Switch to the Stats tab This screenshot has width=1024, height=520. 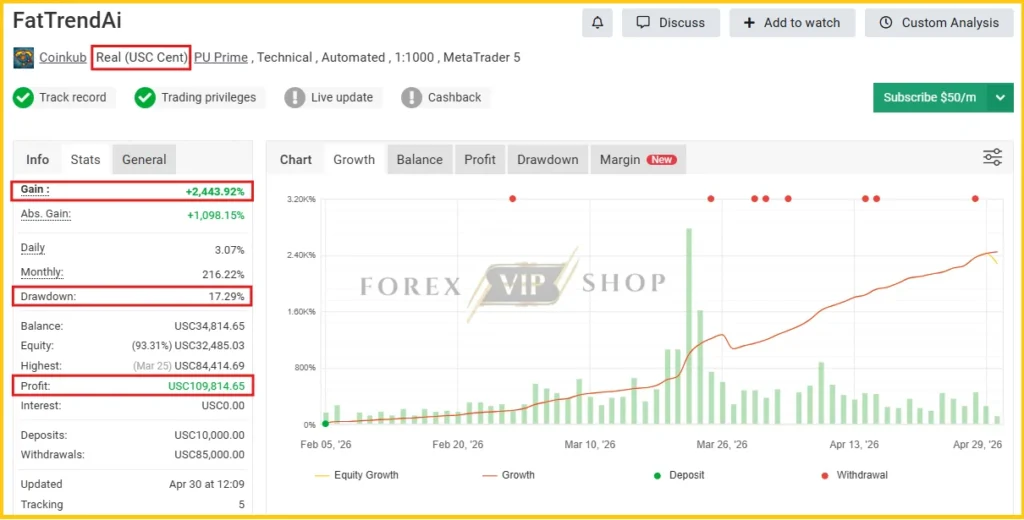(x=86, y=159)
